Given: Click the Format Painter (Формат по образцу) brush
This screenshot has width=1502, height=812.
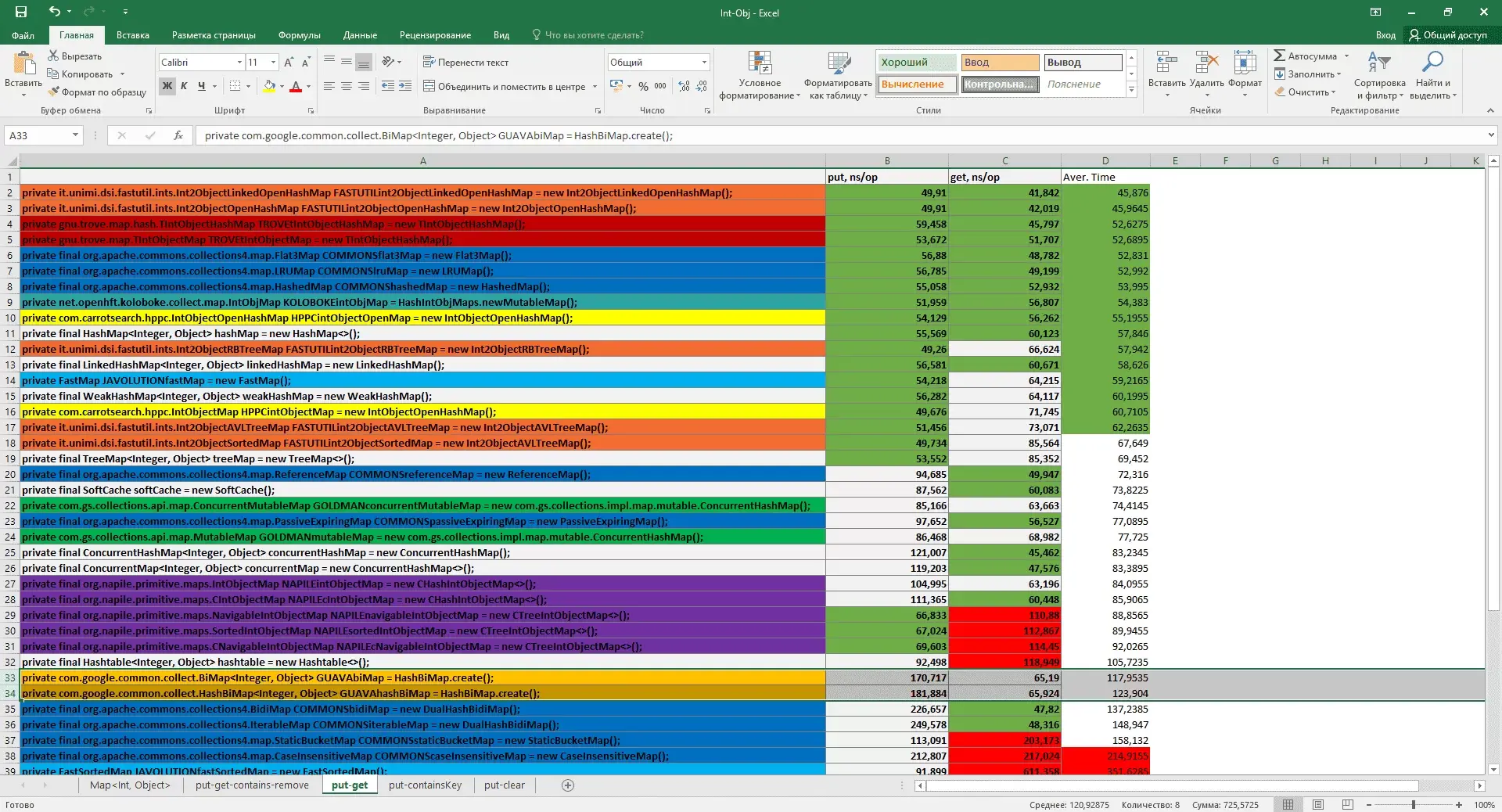Looking at the screenshot, I should pyautogui.click(x=53, y=92).
